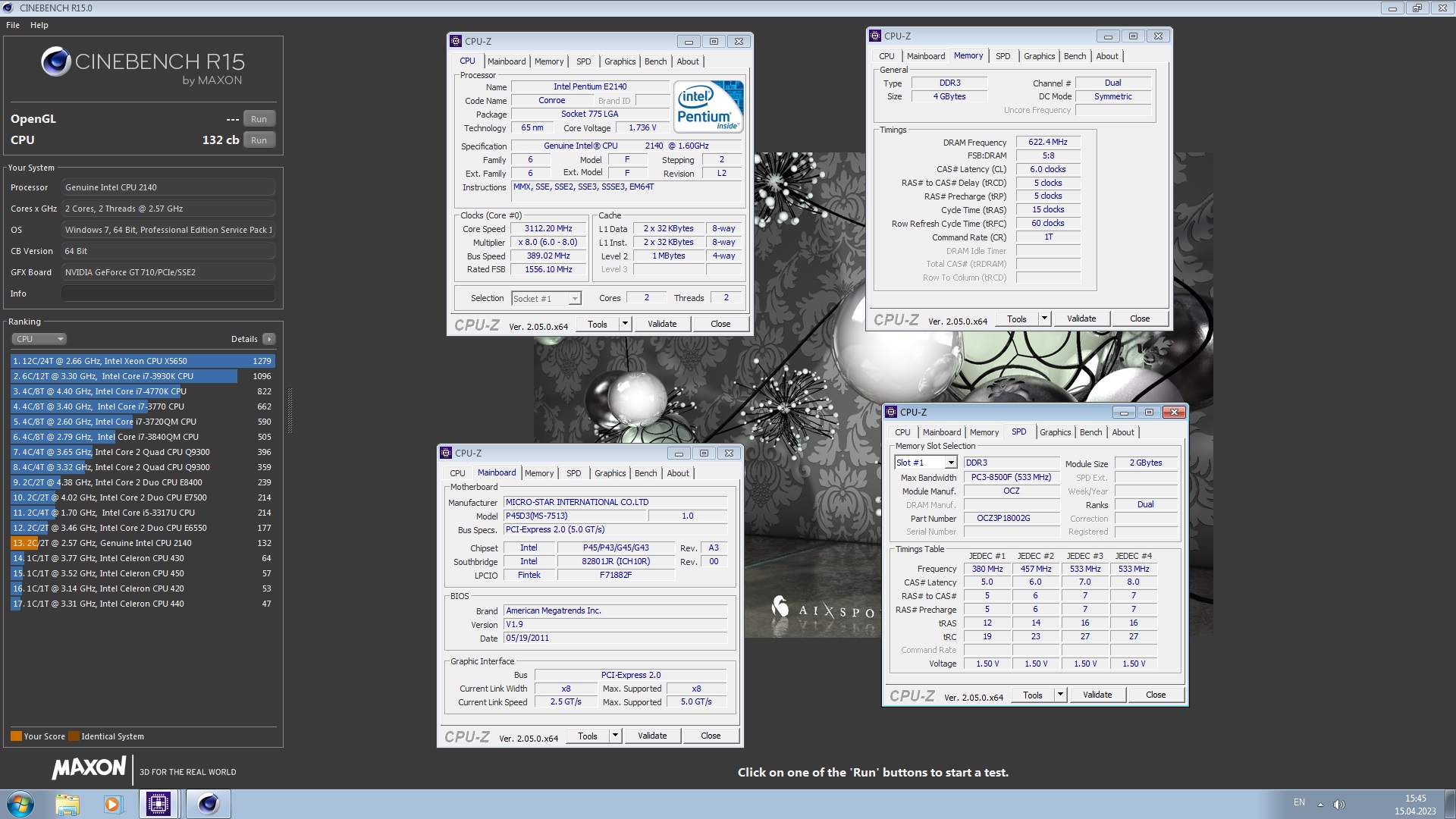Select ranking row Genuine Intel CPU 2140
The width and height of the screenshot is (1456, 819).
[143, 543]
